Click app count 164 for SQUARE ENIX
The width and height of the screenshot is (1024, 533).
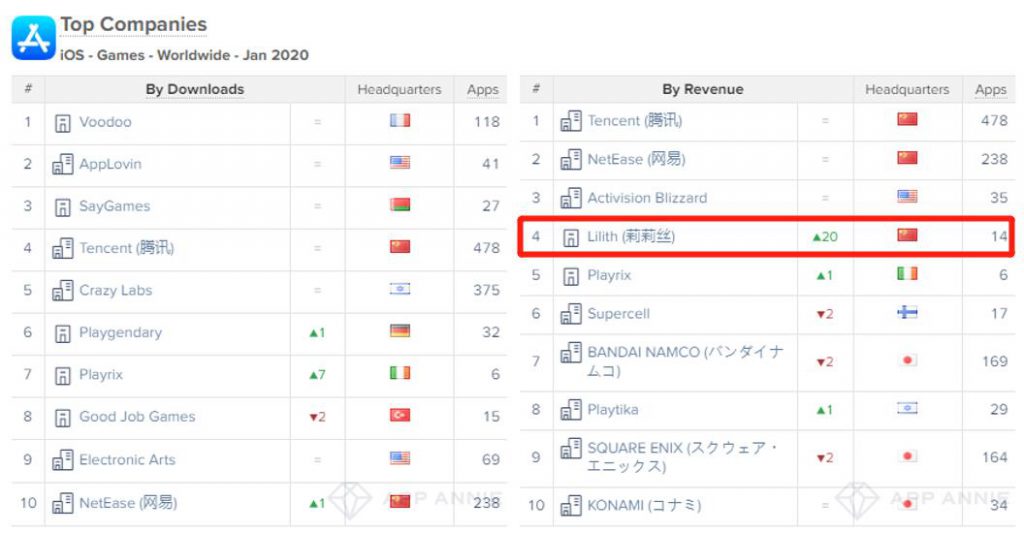[x=995, y=457]
